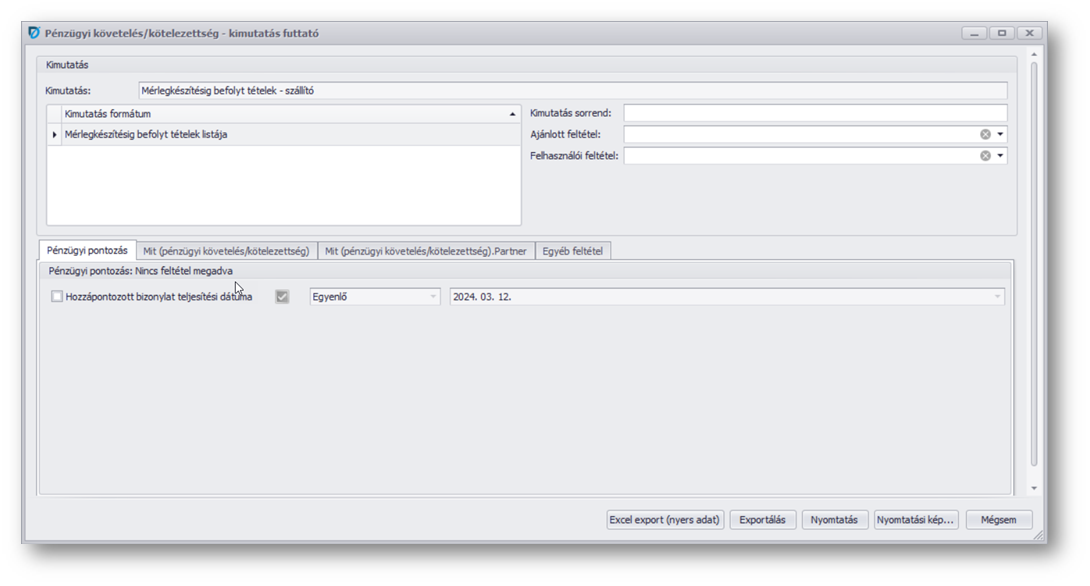The image size is (1090, 586).
Task: Click the Excel export (nyers adat) button
Action: [665, 520]
